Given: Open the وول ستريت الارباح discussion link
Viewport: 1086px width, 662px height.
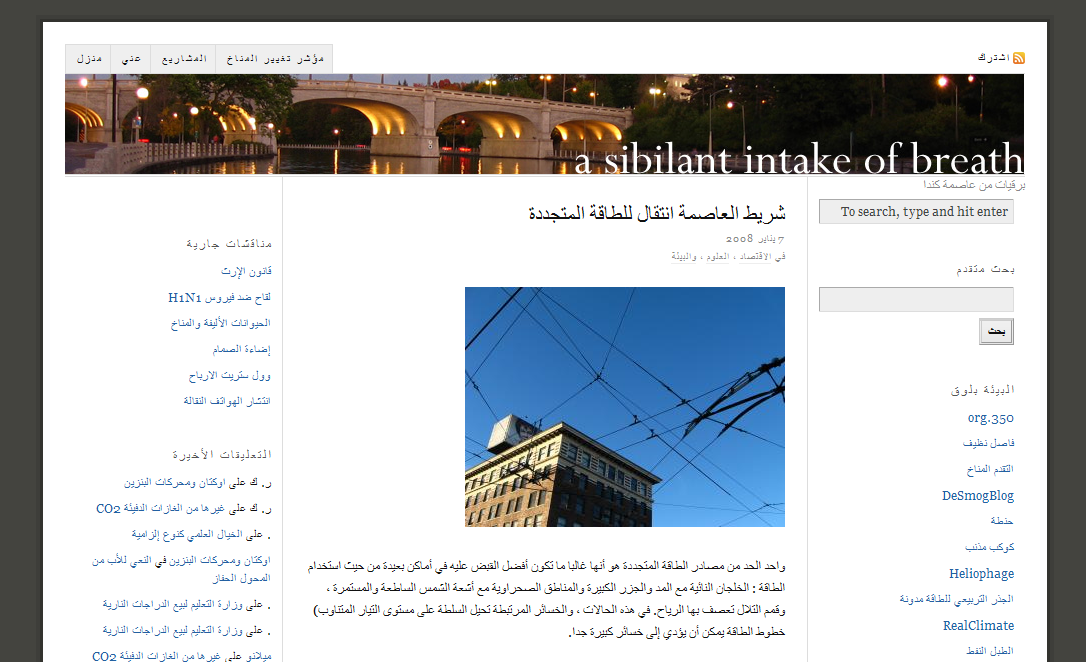Looking at the screenshot, I should [x=229, y=375].
